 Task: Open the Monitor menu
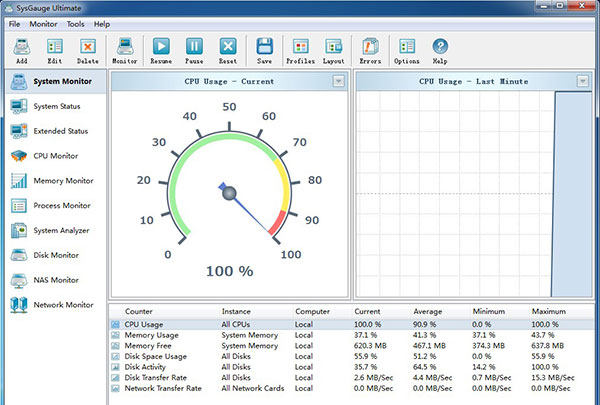point(43,23)
